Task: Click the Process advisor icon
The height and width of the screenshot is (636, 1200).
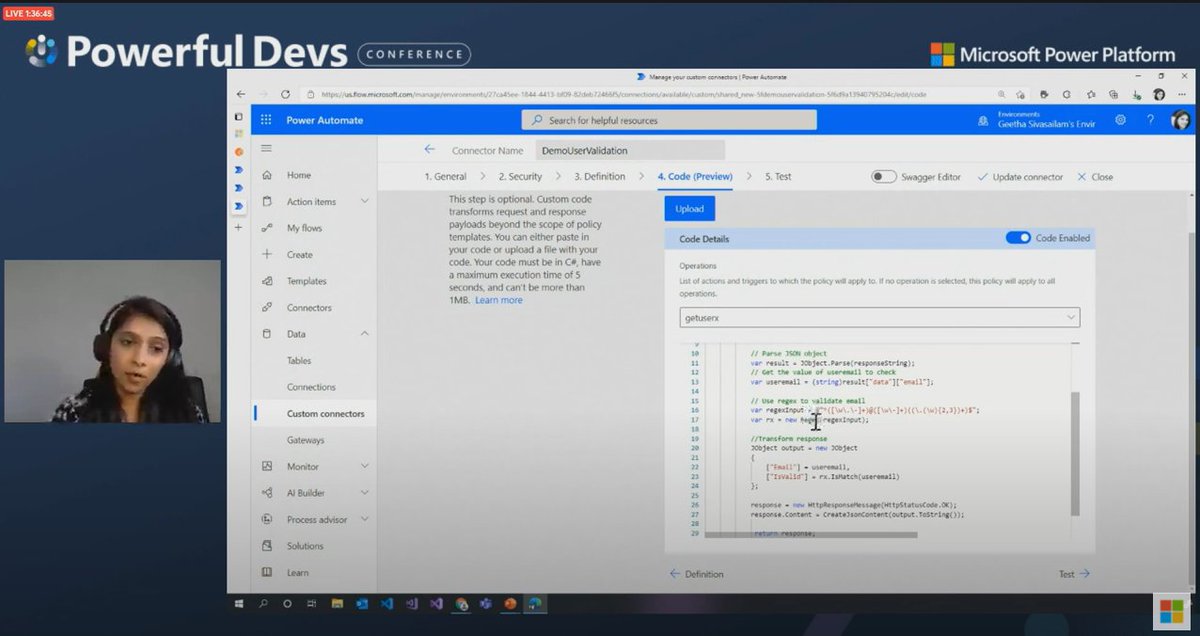Action: [267, 519]
